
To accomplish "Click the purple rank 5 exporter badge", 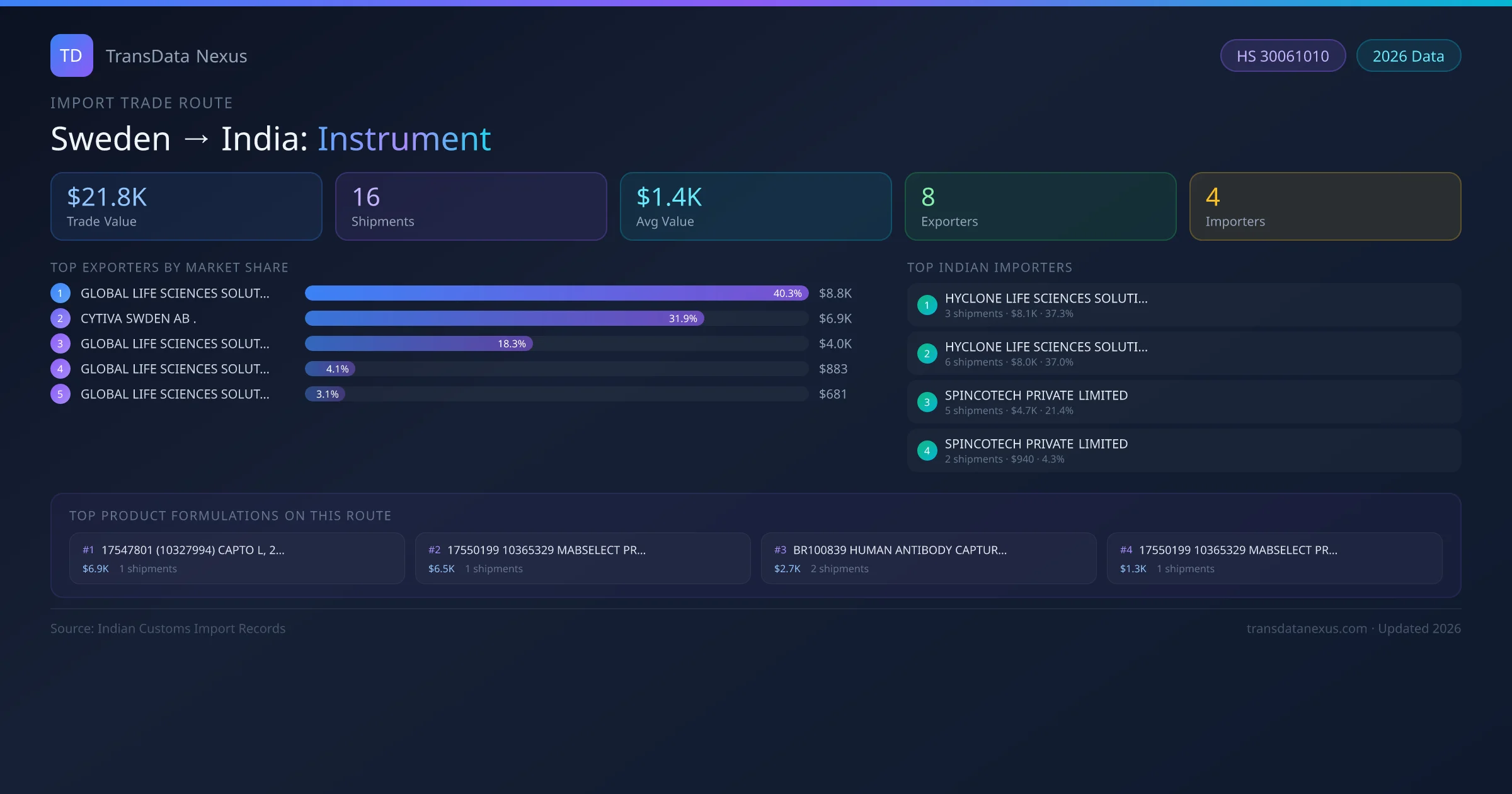I will pyautogui.click(x=60, y=394).
